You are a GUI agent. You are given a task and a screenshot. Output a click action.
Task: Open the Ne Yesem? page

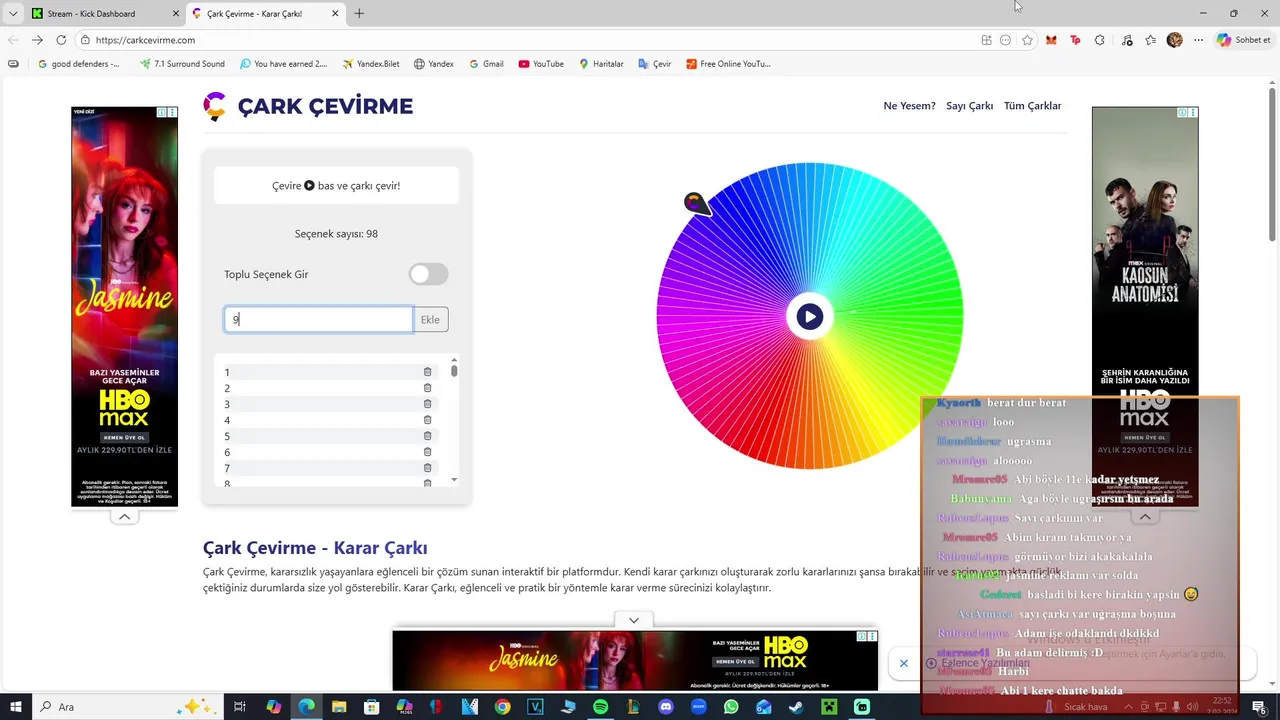(x=909, y=106)
